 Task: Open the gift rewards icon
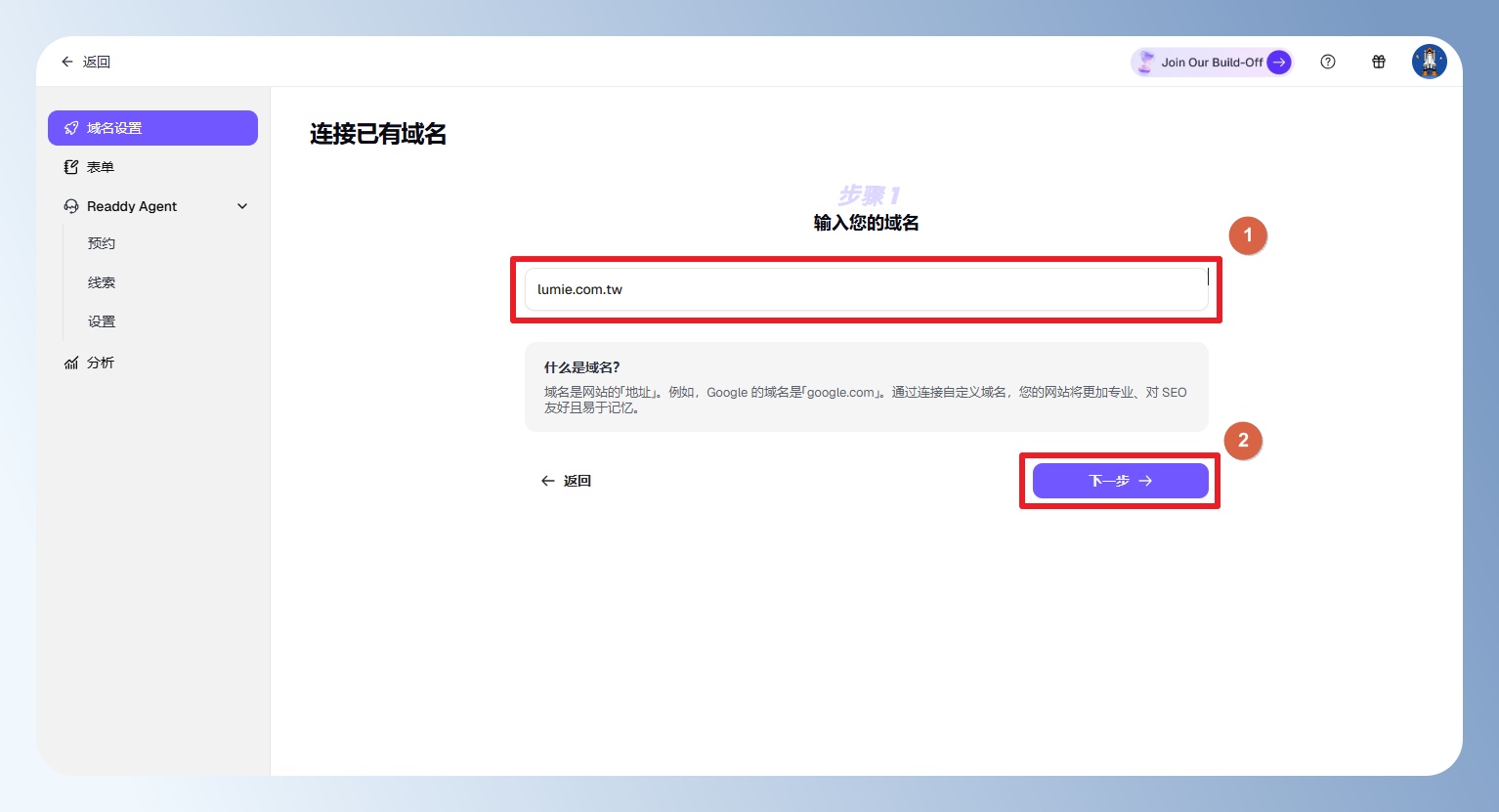1378,62
